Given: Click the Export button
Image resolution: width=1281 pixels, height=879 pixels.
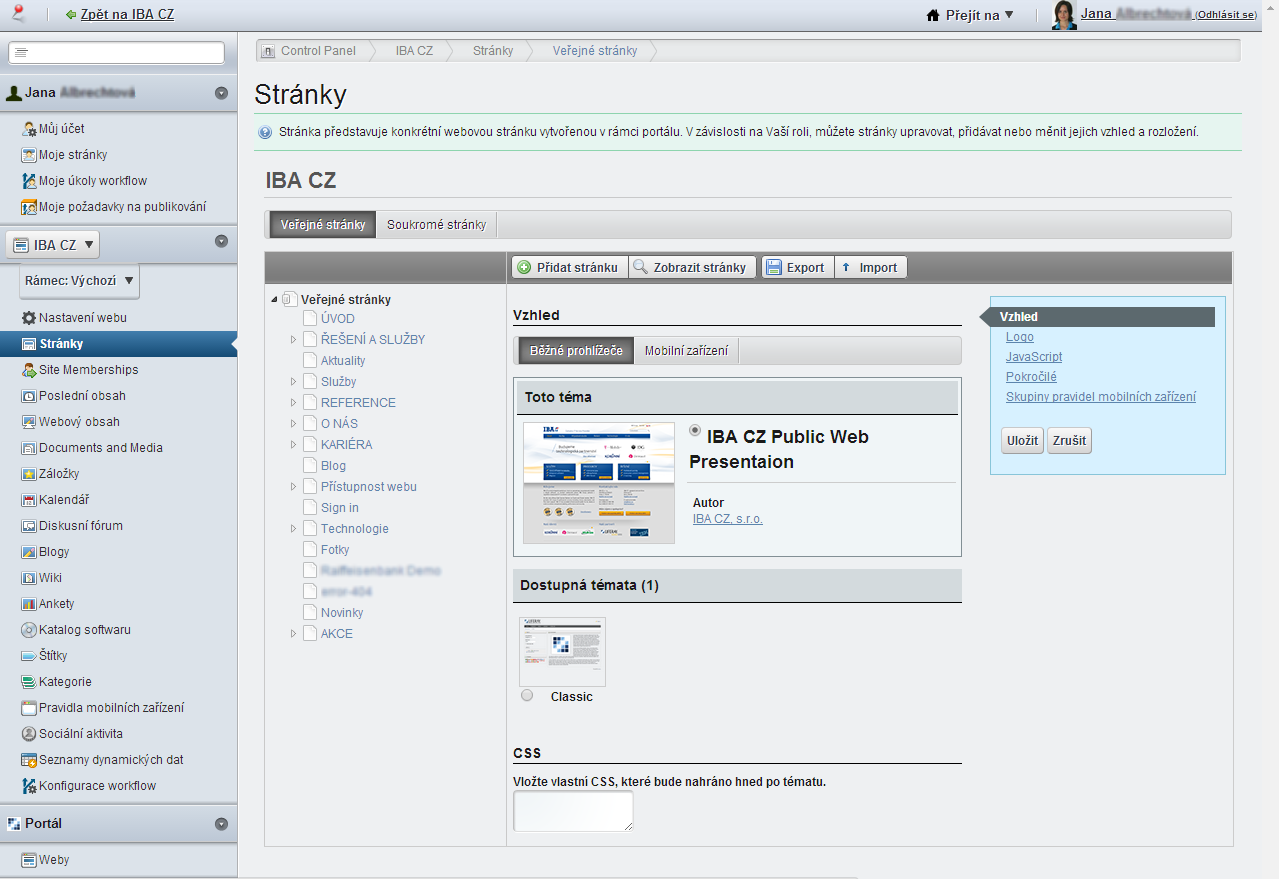Looking at the screenshot, I should pyautogui.click(x=797, y=267).
